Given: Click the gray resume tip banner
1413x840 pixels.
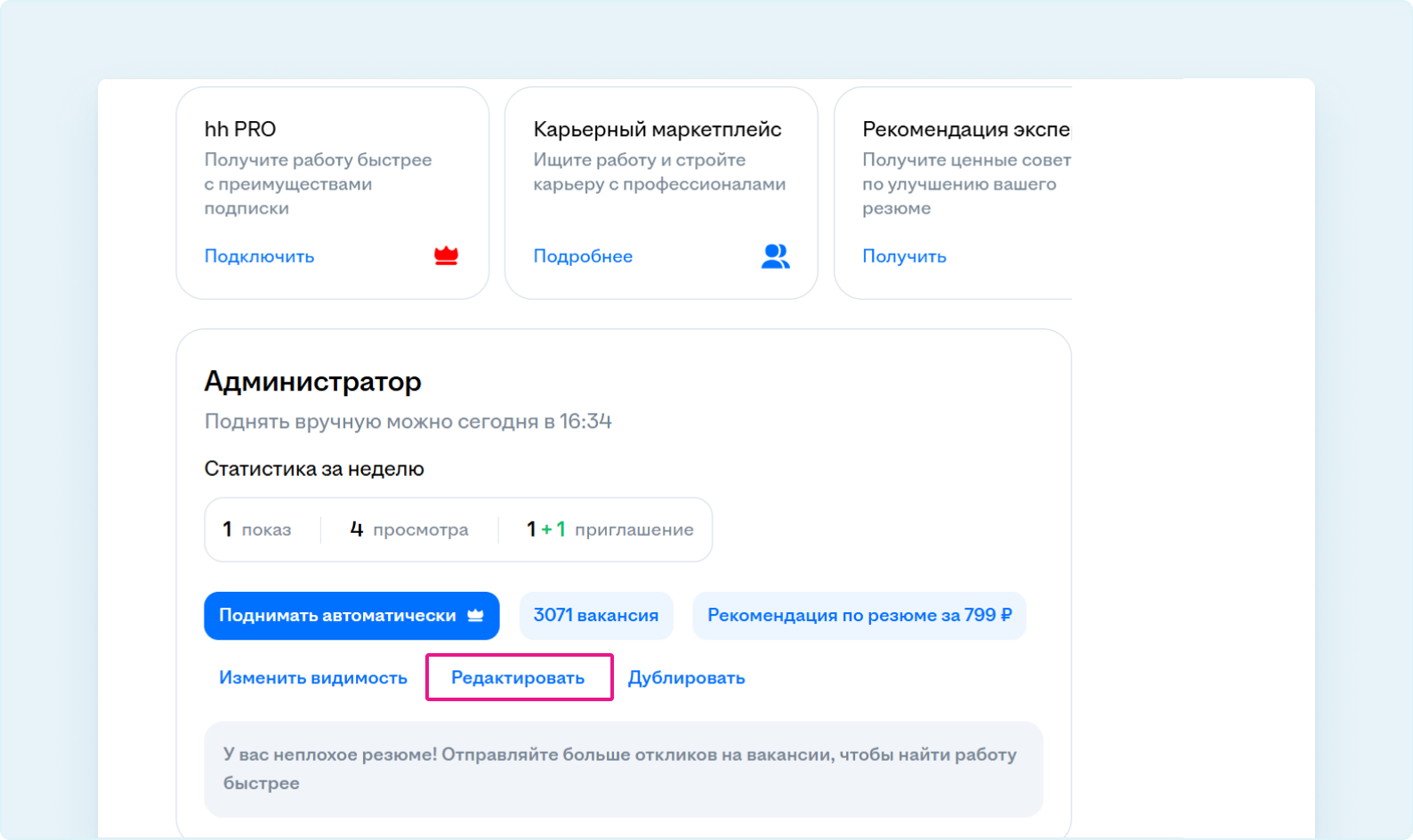Looking at the screenshot, I should [x=623, y=769].
